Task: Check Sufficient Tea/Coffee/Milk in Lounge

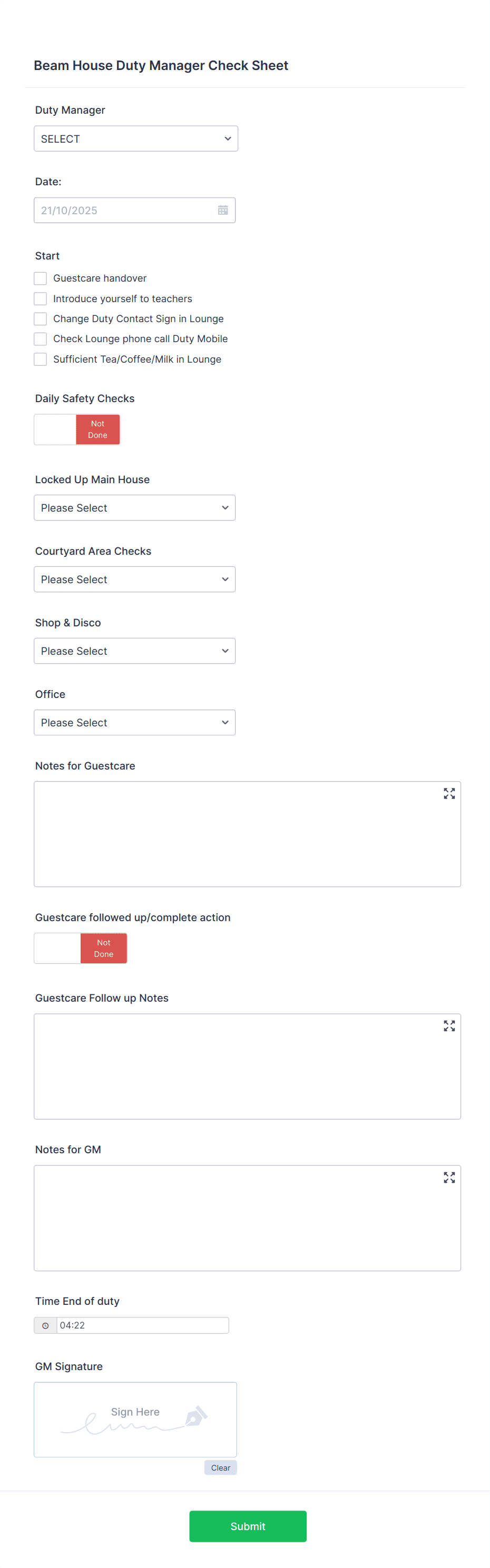Action: click(40, 359)
